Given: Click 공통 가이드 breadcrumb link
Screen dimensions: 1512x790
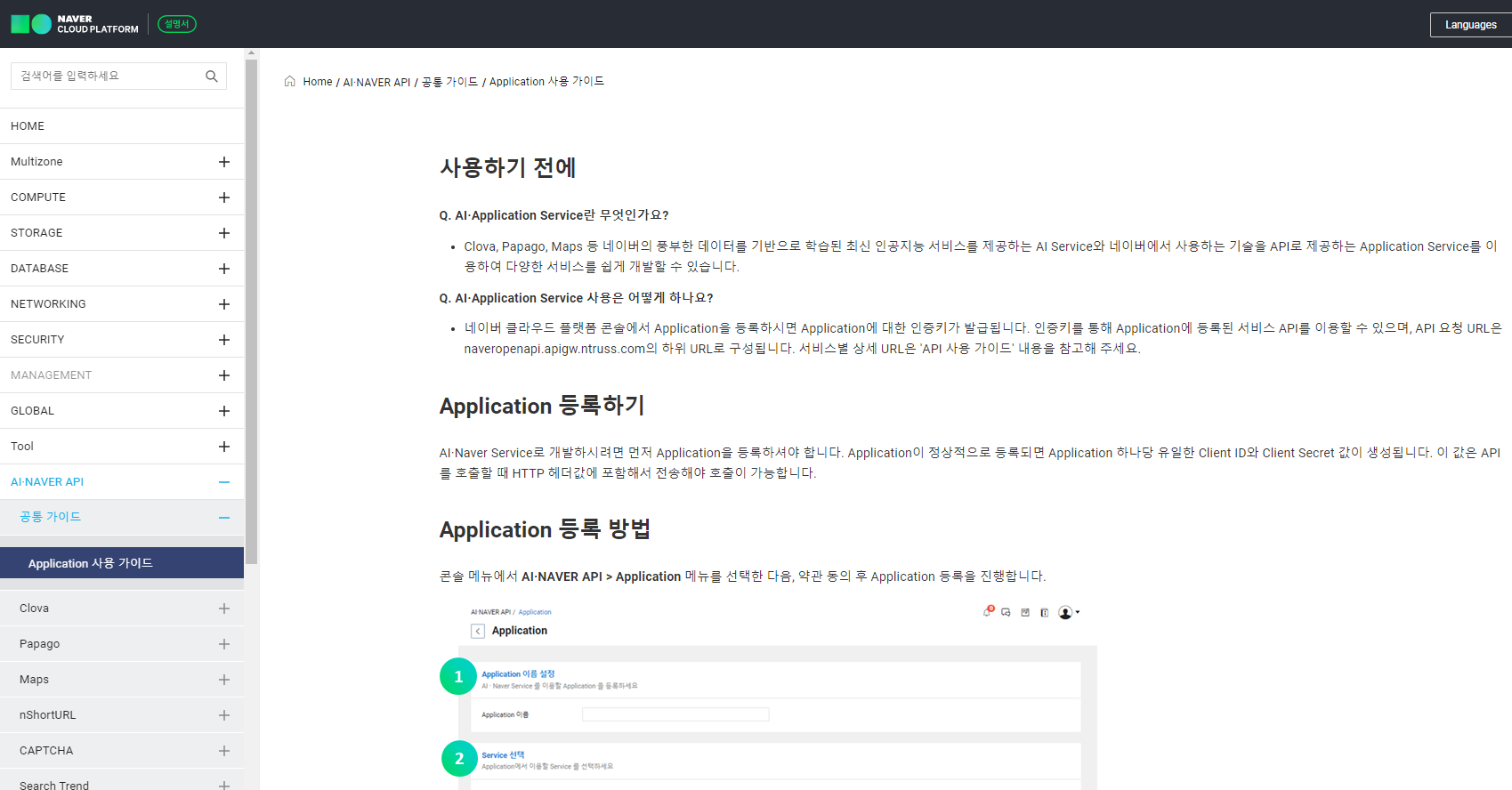Looking at the screenshot, I should 449,82.
